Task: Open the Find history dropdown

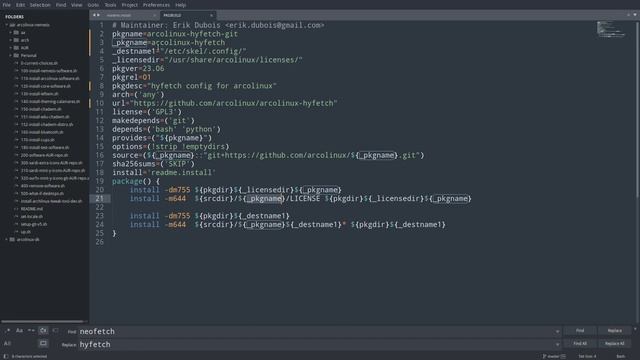Action: click(557, 331)
